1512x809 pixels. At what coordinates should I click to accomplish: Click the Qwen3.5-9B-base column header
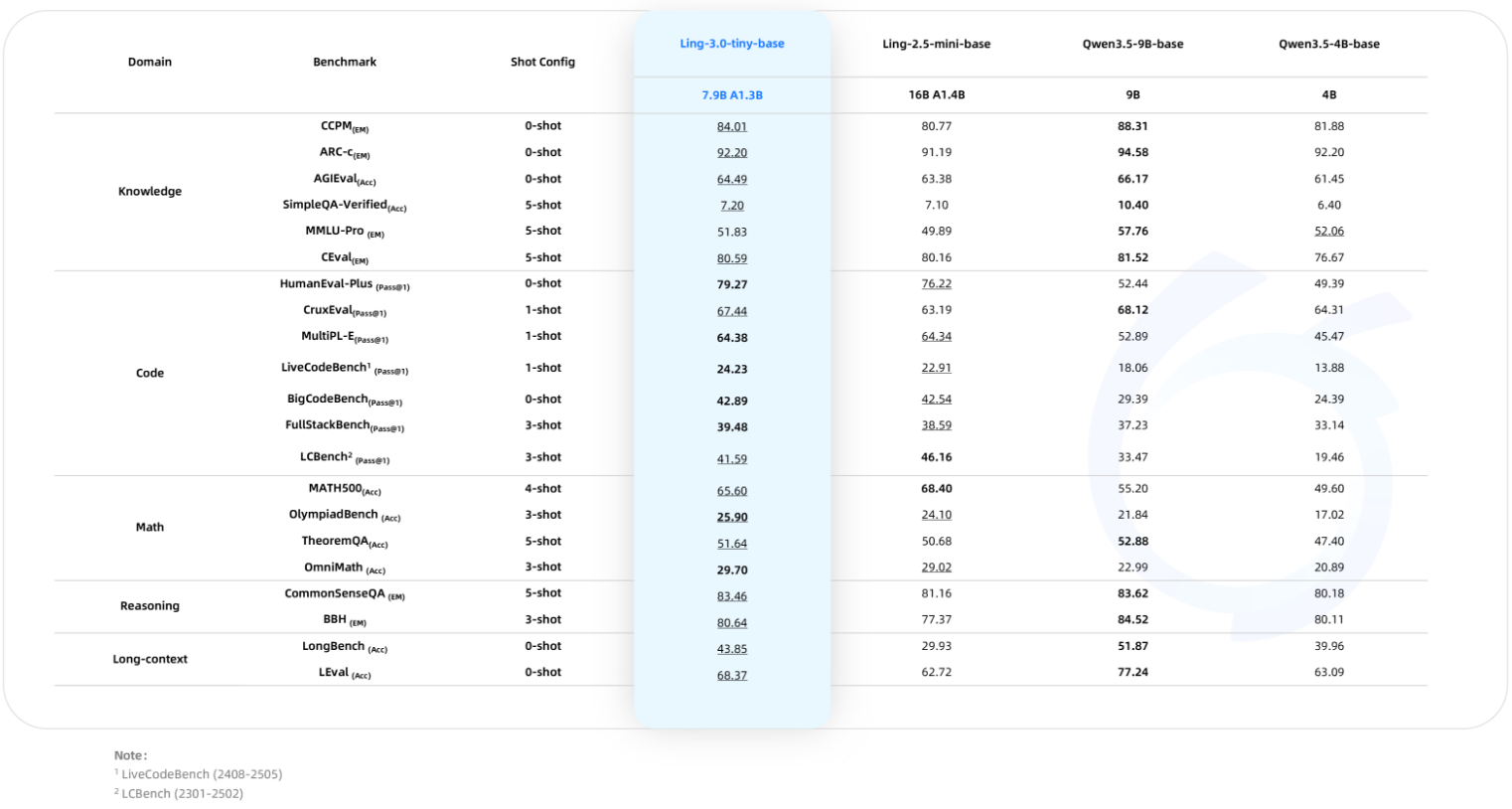[x=1133, y=44]
